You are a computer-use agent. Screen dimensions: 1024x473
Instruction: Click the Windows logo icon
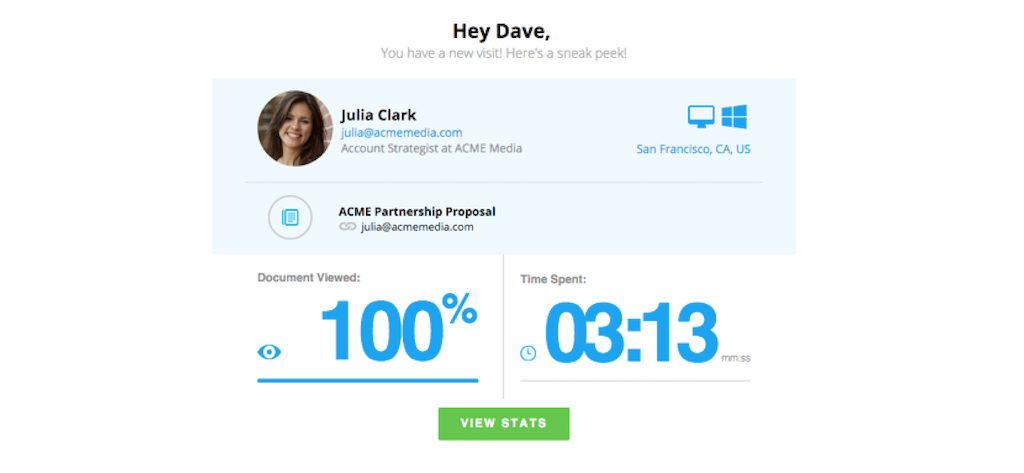tap(734, 117)
